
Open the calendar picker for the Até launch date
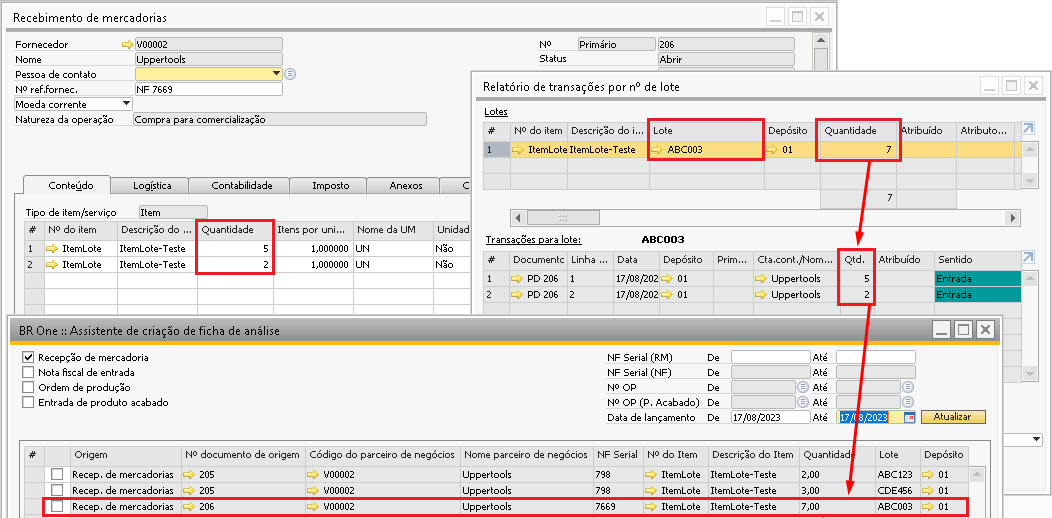909,417
